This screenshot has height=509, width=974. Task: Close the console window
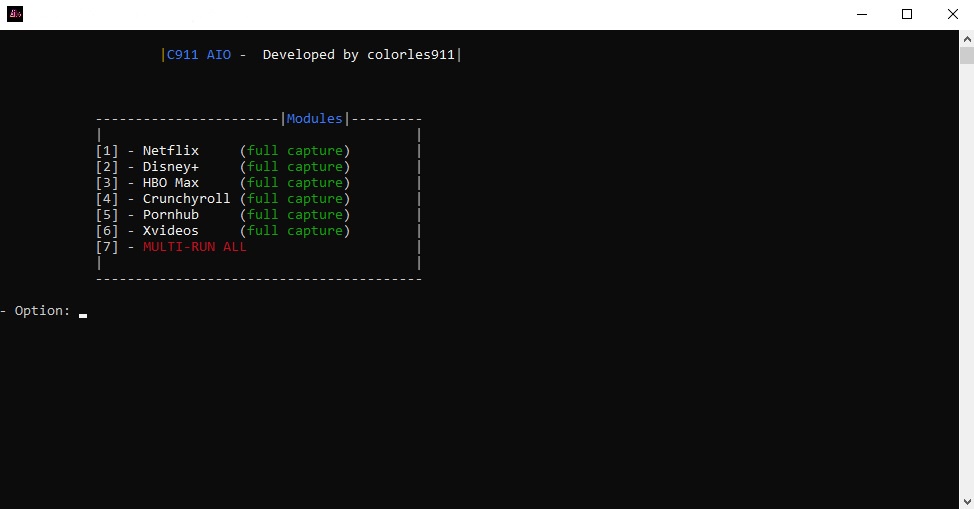pos(952,14)
